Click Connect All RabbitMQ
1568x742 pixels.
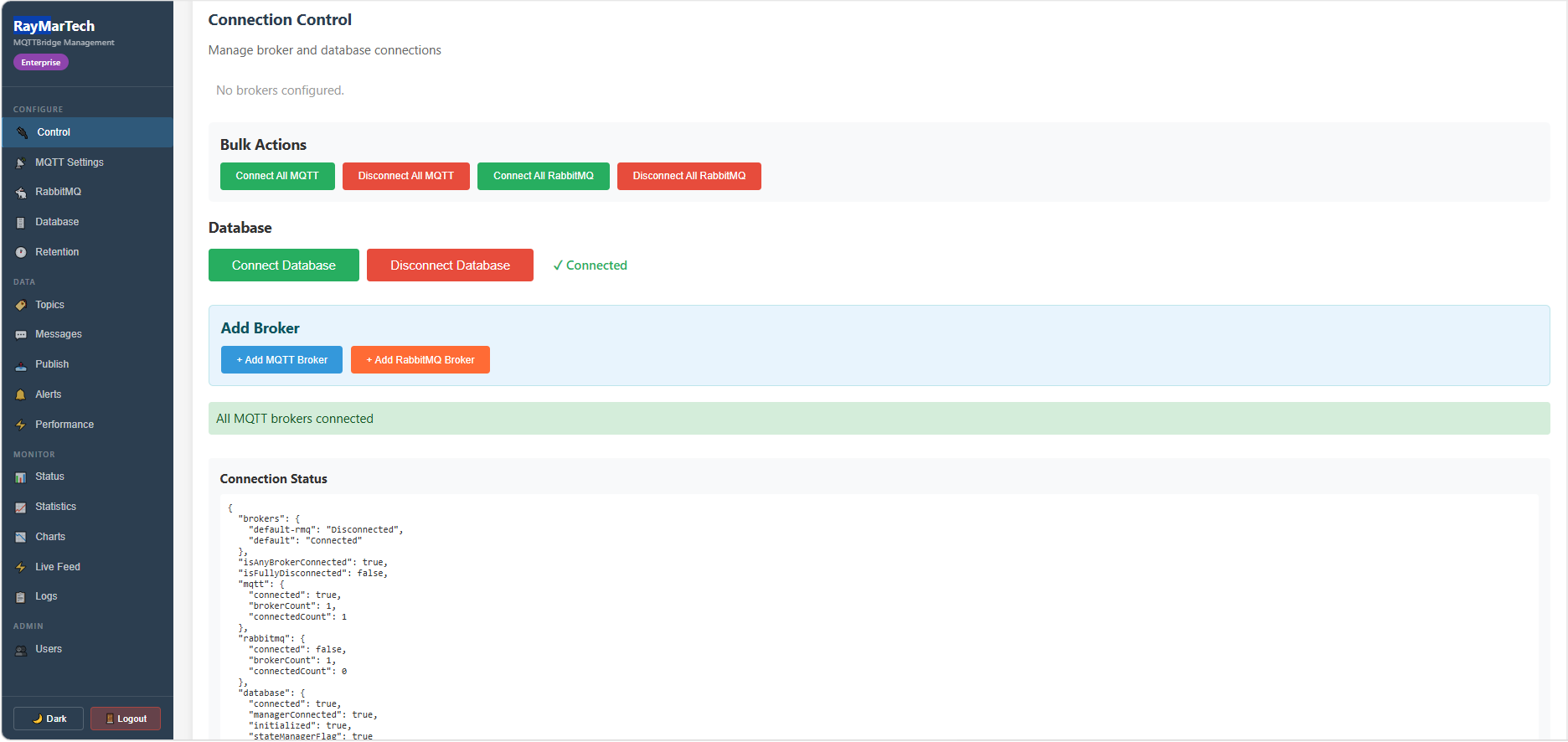click(544, 176)
